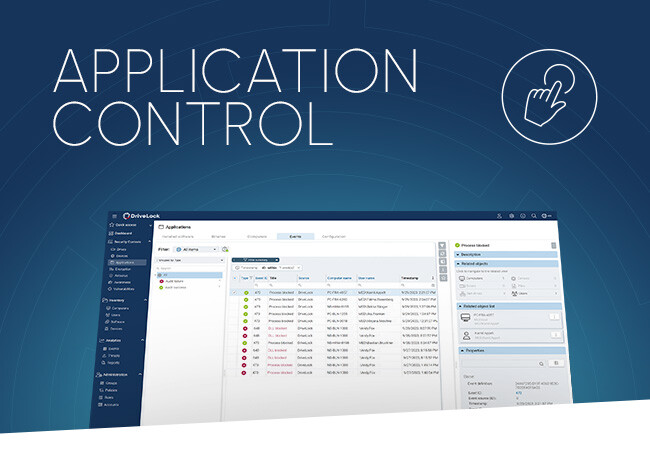This screenshot has height=450, width=650.
Task: Switch to the Binaries tab
Action: click(x=218, y=237)
